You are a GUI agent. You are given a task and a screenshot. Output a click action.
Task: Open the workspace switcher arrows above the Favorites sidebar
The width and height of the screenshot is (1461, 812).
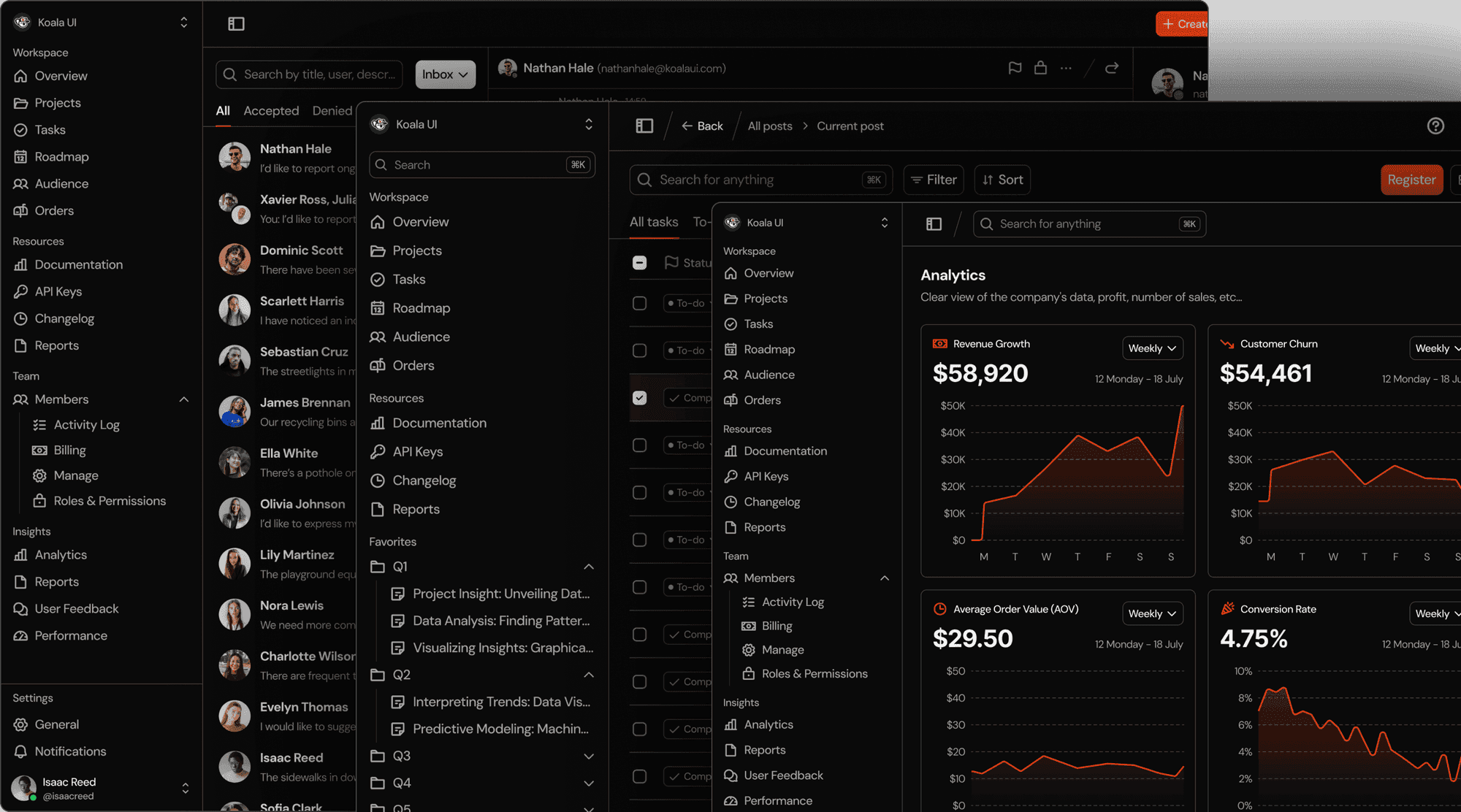(589, 124)
